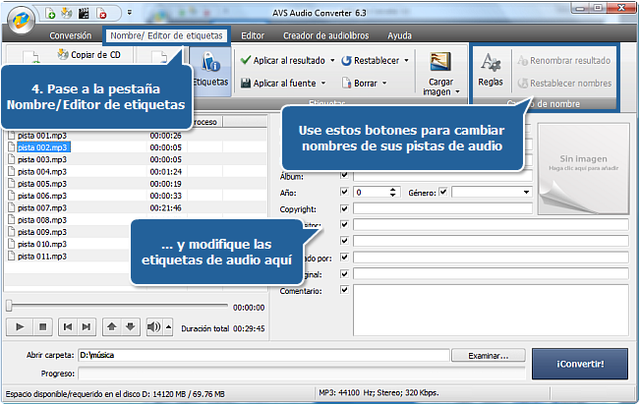The image size is (640, 404).
Task: Click Copiar de CD
Action: pos(89,55)
